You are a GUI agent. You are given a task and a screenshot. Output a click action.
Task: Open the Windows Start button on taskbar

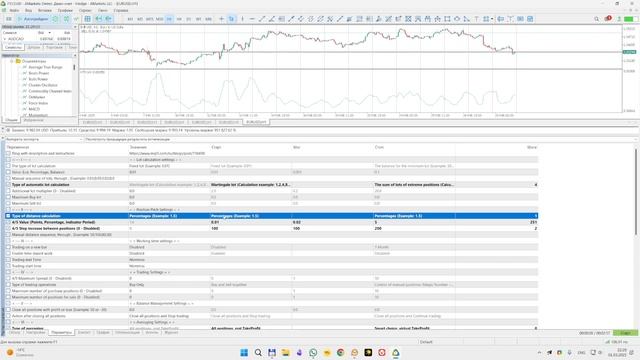coord(244,352)
